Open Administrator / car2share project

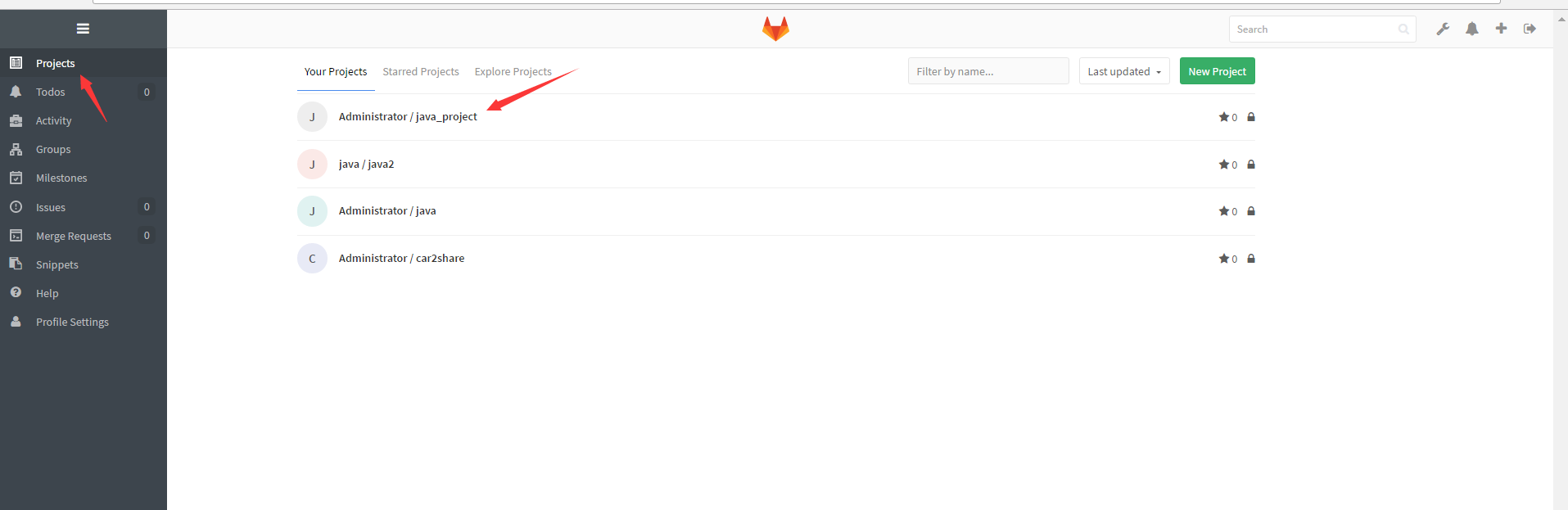(401, 259)
